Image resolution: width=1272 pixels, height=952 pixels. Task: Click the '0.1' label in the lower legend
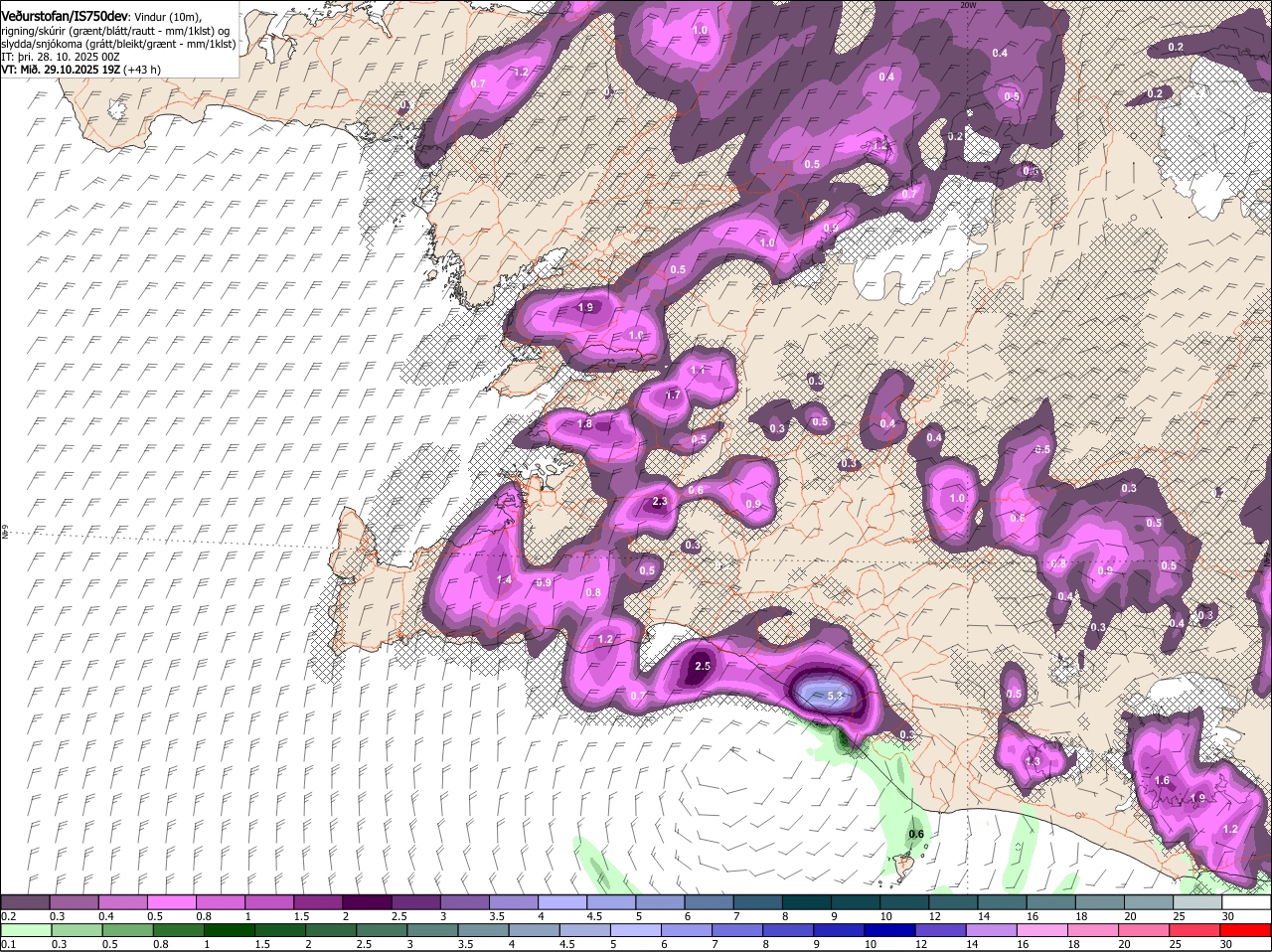click(8, 944)
